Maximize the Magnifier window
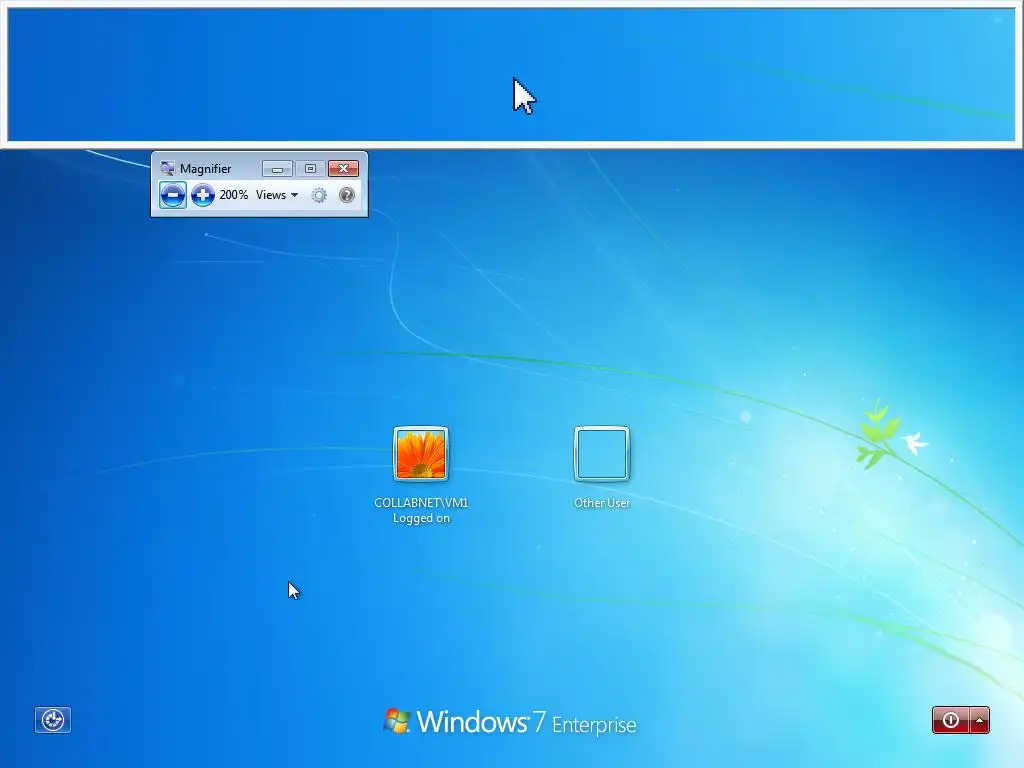The height and width of the screenshot is (768, 1024). pyautogui.click(x=310, y=169)
